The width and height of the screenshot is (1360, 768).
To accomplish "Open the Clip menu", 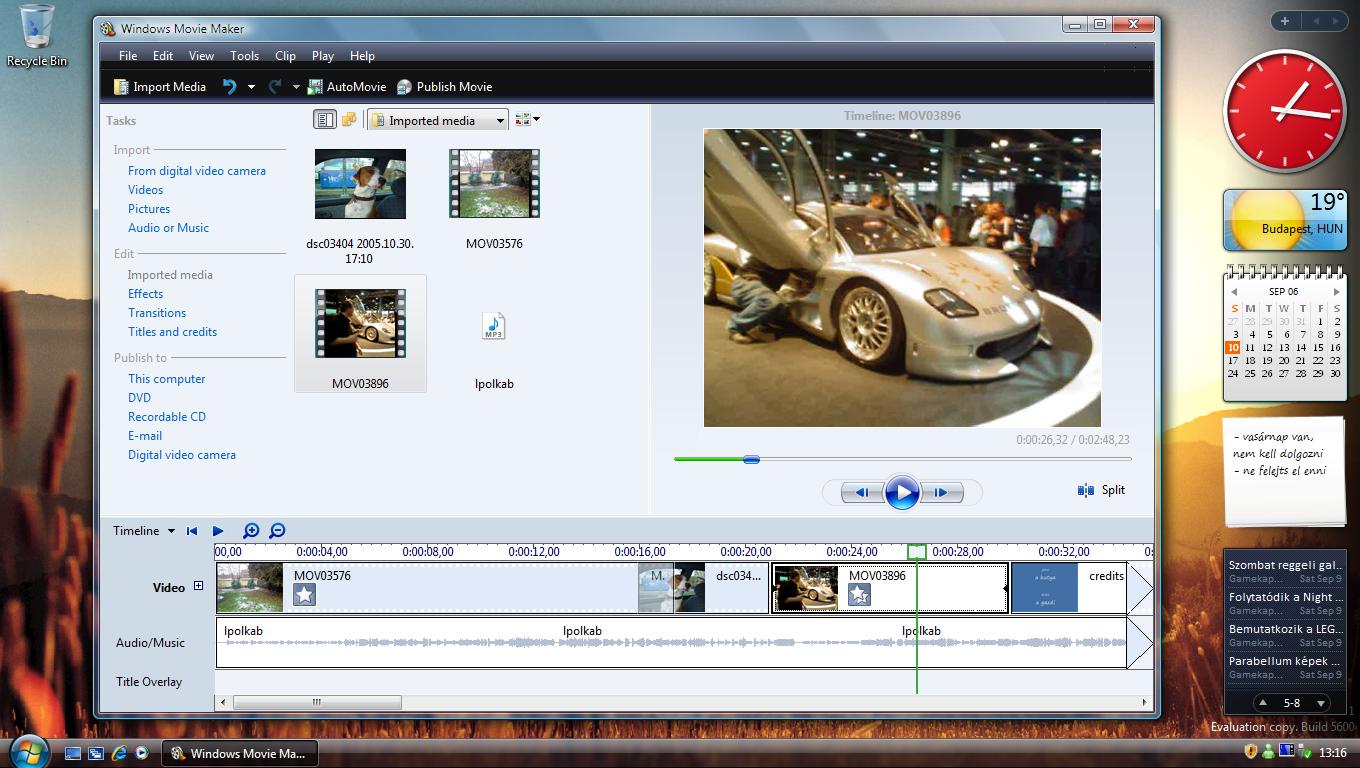I will 285,56.
